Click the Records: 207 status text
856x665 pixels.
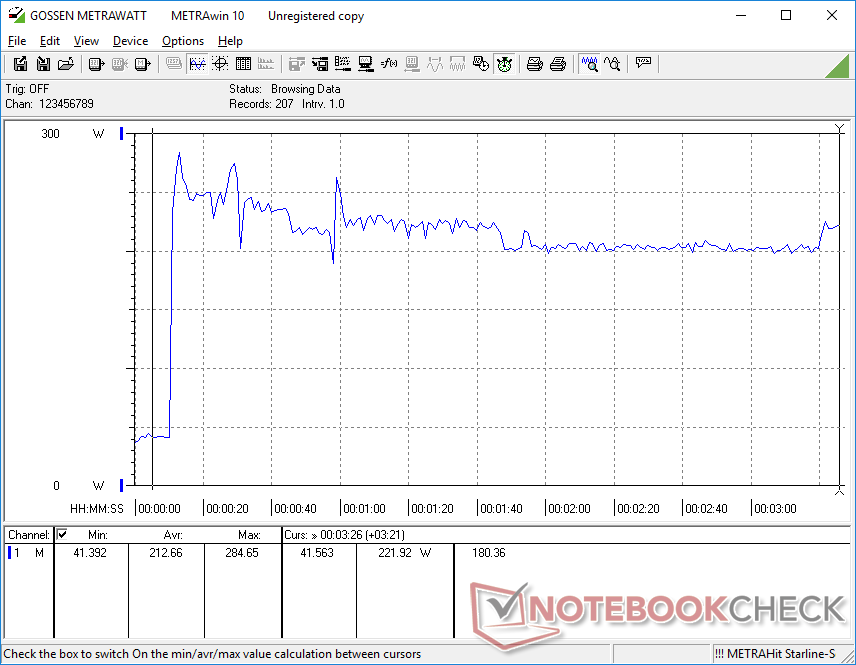point(261,104)
